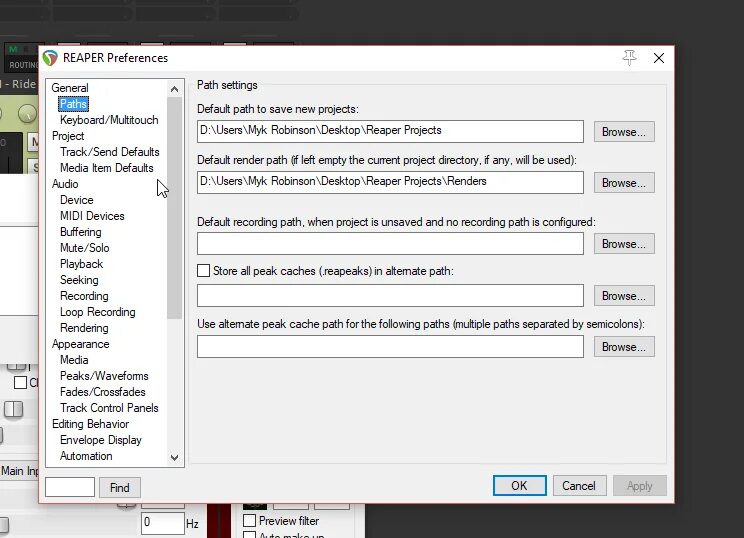Open MIDI Devices settings page
The image size is (744, 538).
coord(92,216)
